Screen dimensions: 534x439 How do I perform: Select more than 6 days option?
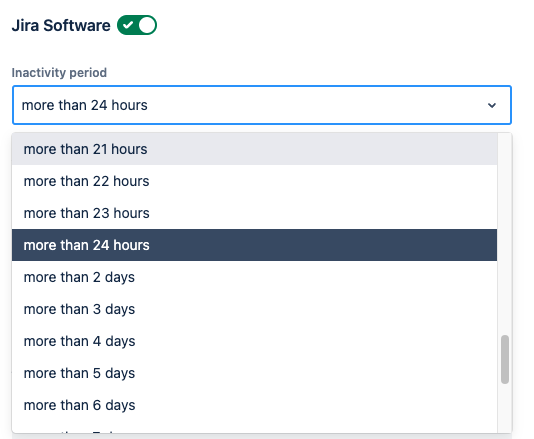click(254, 405)
